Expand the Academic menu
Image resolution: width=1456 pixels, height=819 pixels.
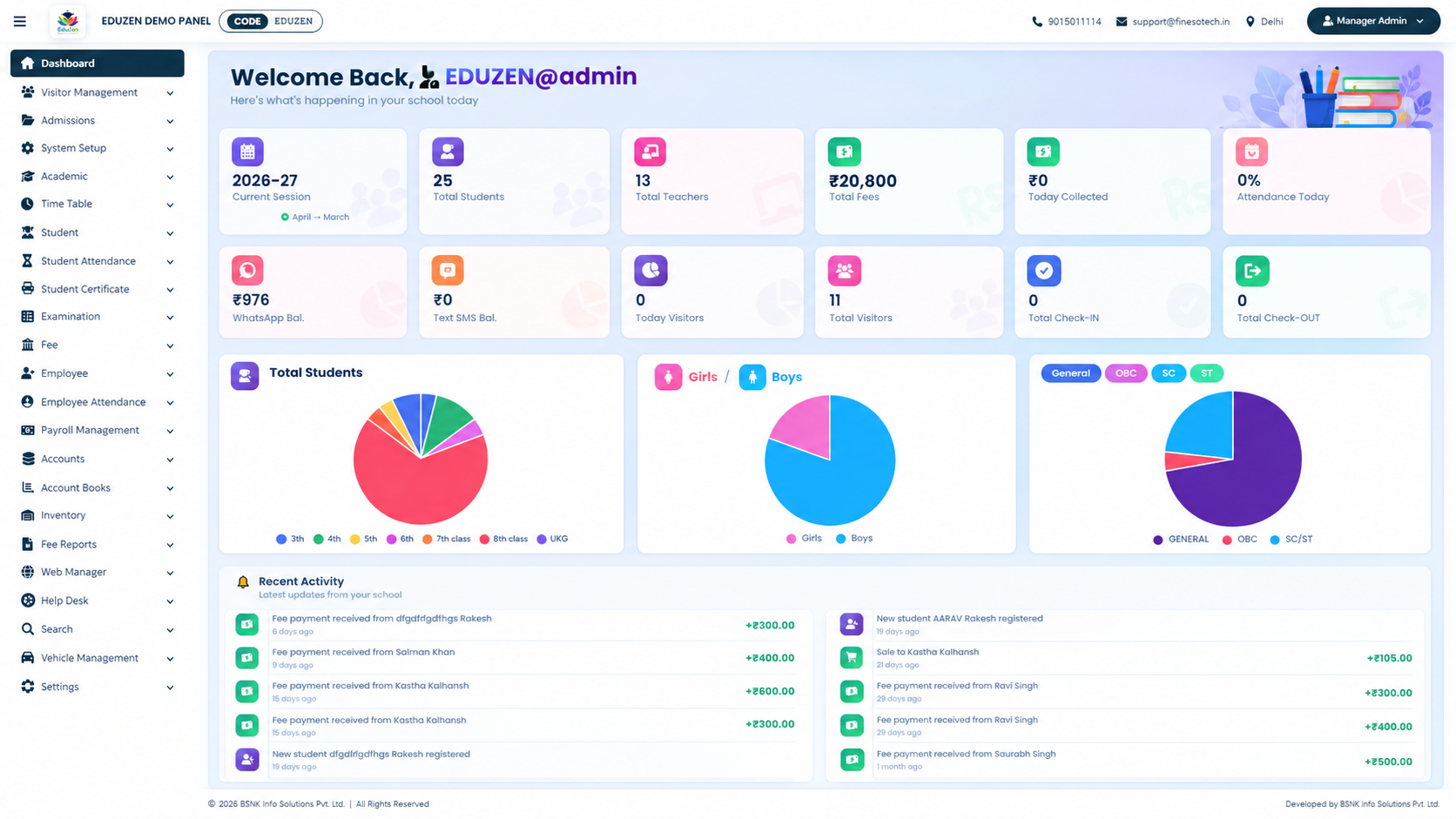98,177
